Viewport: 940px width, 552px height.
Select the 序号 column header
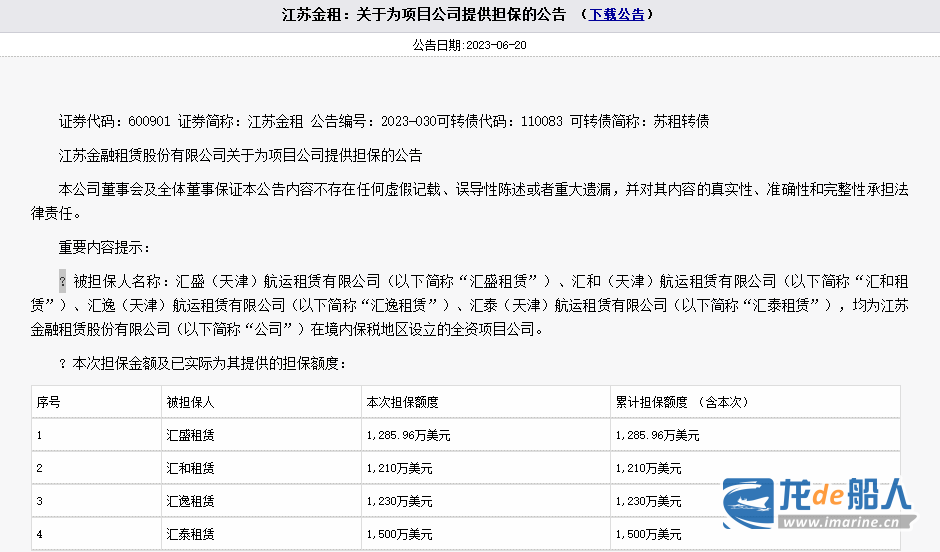pyautogui.click(x=49, y=402)
